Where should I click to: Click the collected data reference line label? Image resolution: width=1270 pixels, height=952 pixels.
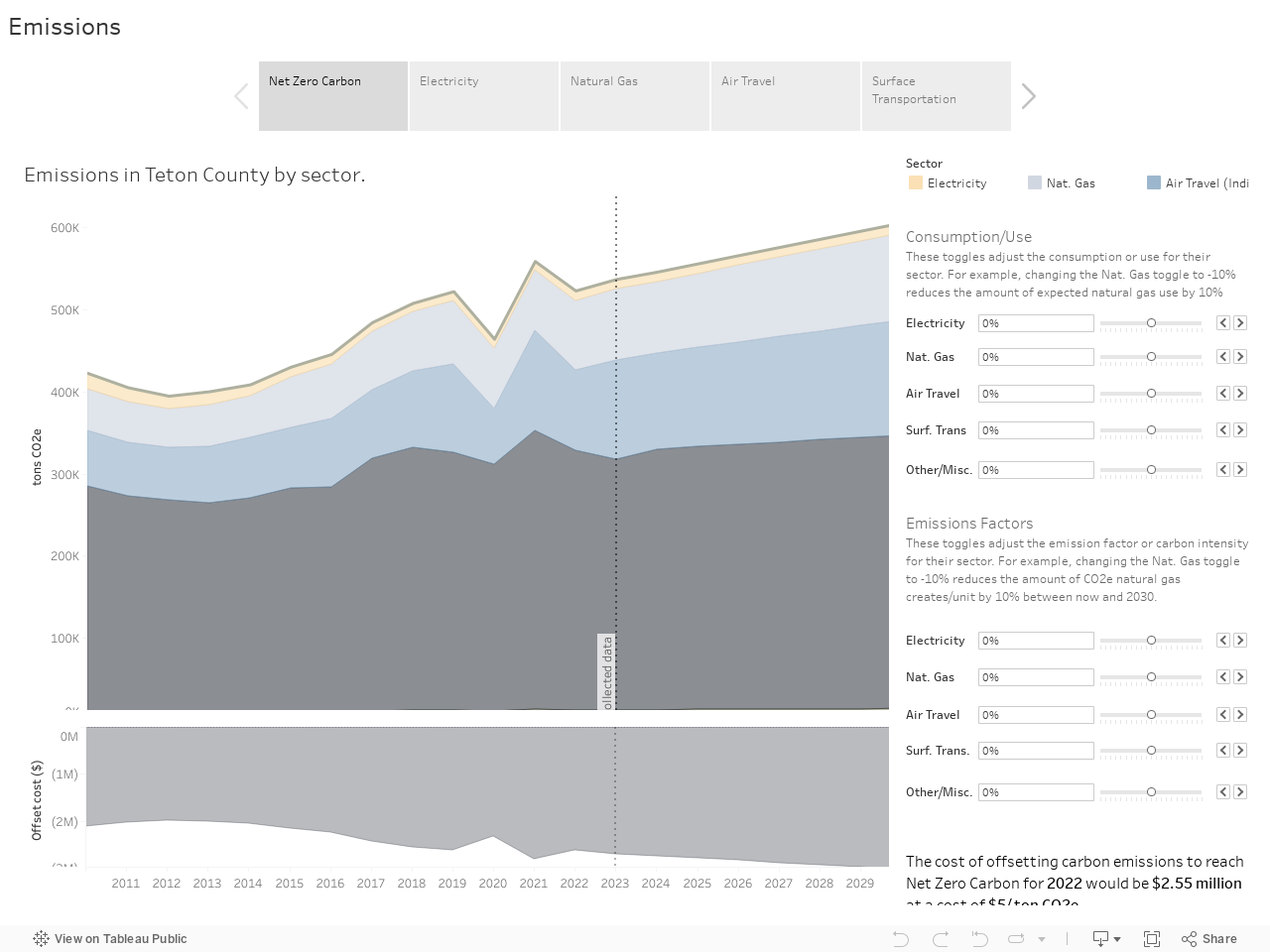coord(607,672)
